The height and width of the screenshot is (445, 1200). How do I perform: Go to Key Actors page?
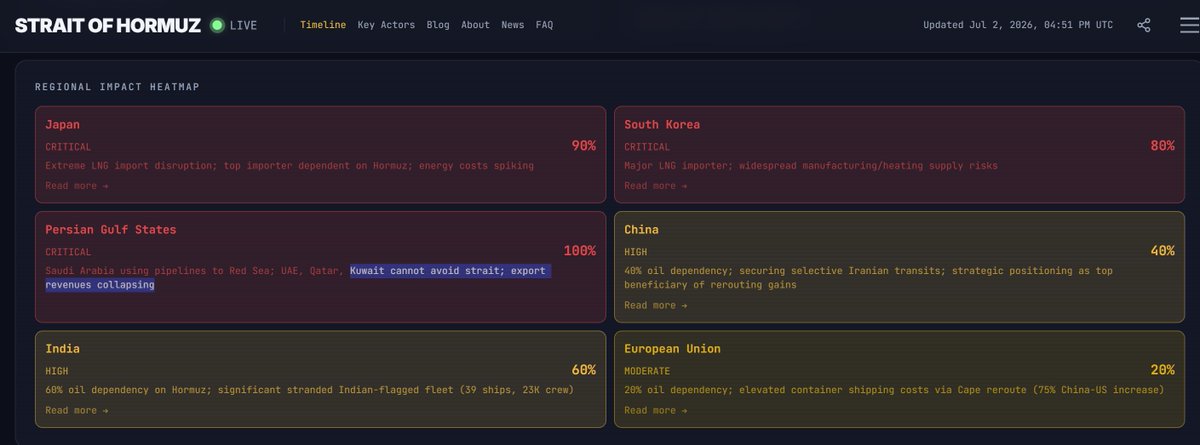click(386, 25)
